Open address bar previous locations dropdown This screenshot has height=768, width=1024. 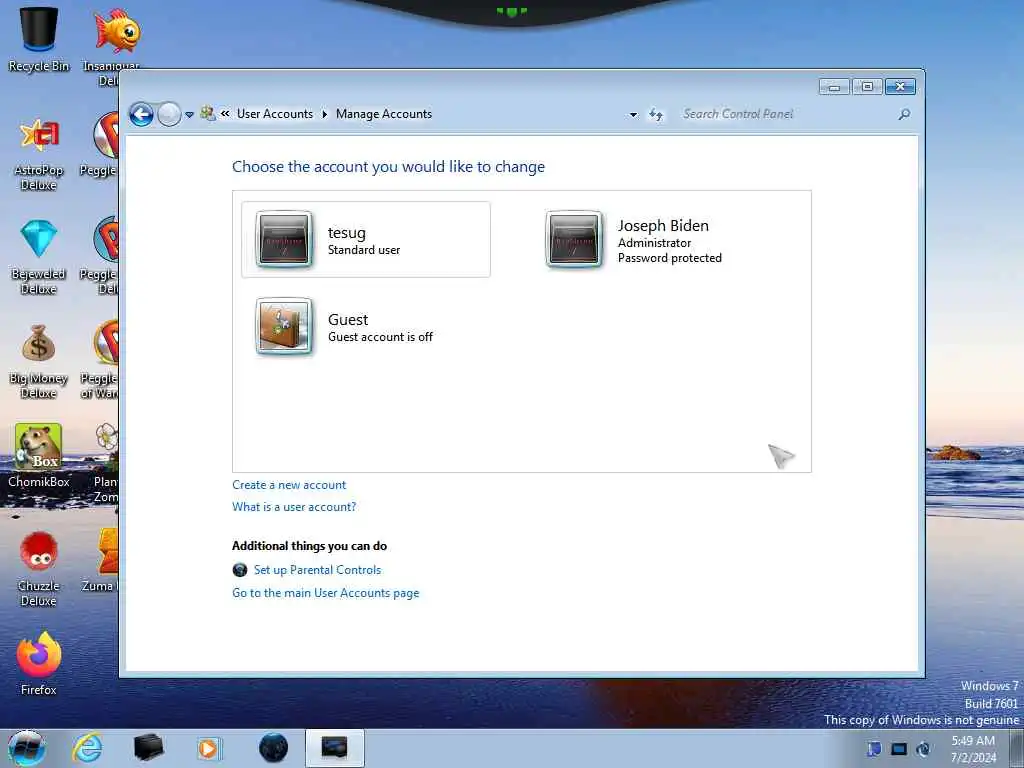tap(633, 115)
